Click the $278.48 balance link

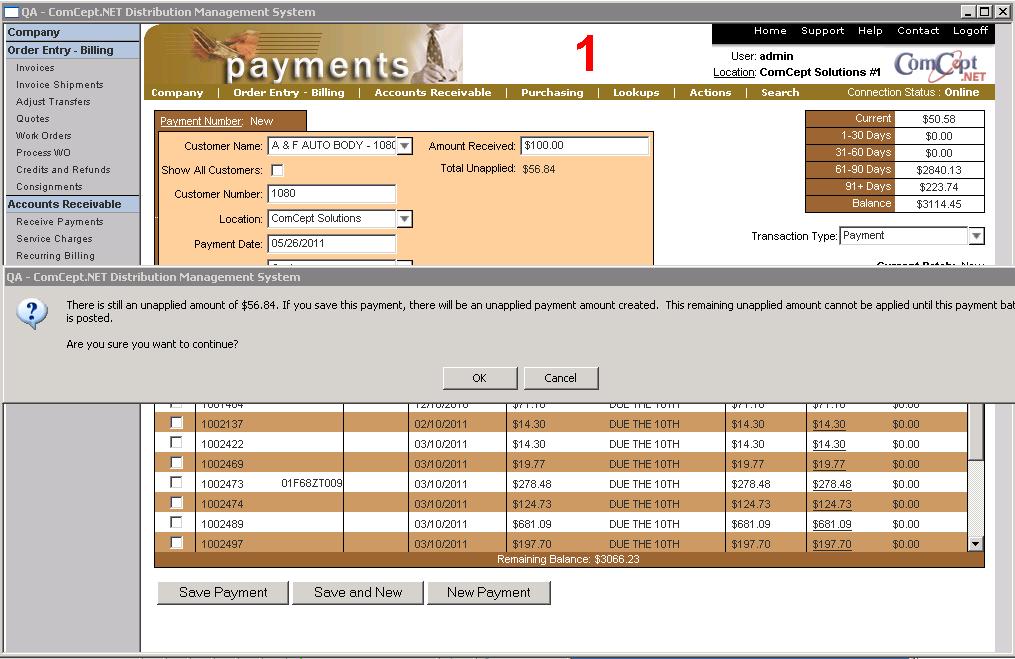pos(831,484)
